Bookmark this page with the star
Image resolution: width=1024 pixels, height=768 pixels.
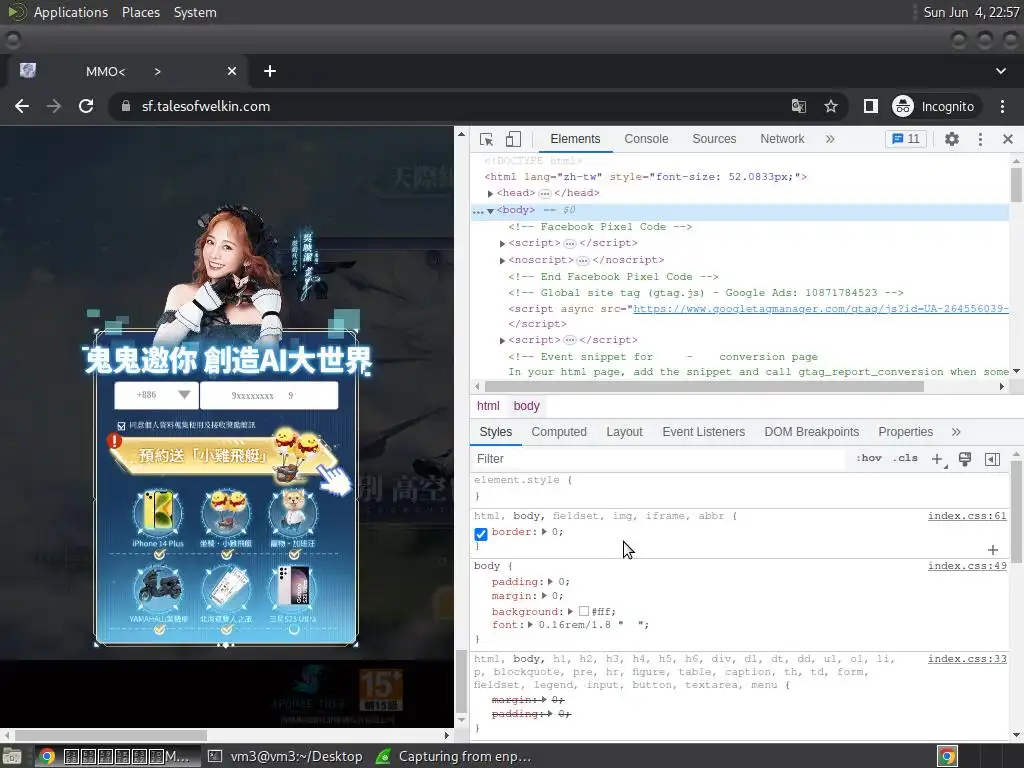(x=831, y=106)
